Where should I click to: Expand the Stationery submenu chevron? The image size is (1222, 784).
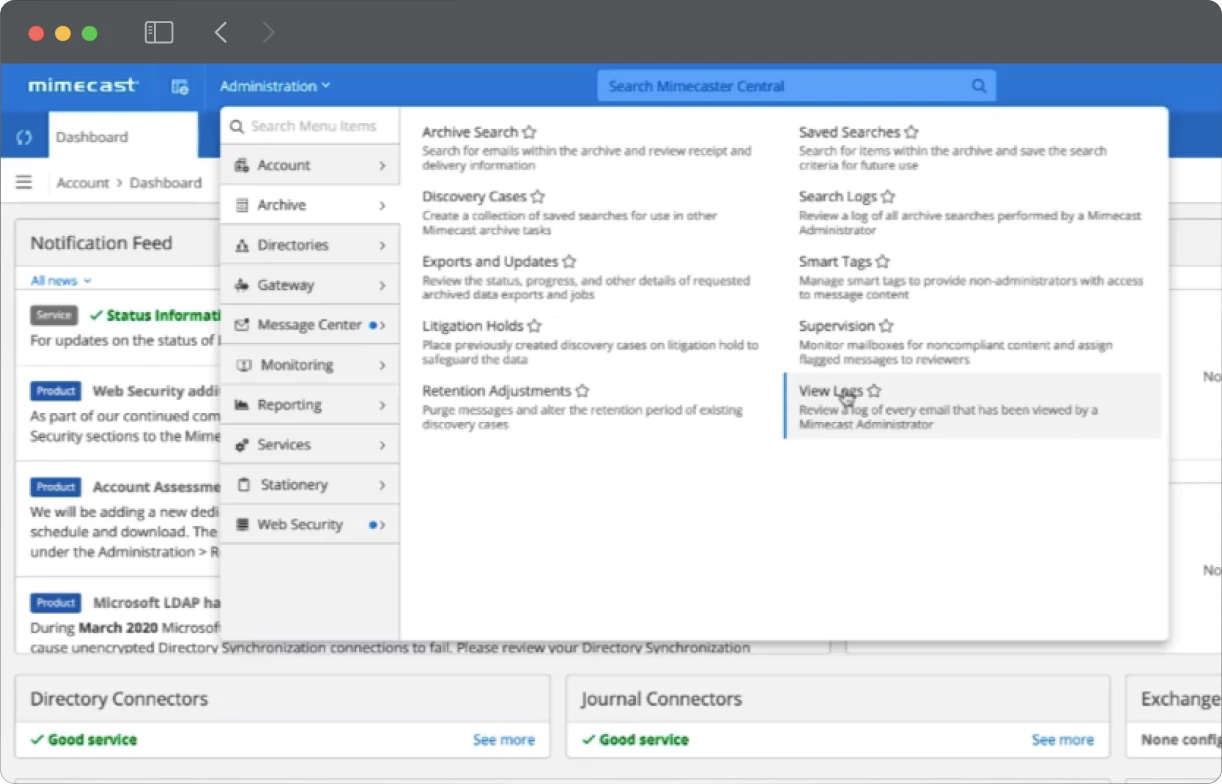(382, 485)
